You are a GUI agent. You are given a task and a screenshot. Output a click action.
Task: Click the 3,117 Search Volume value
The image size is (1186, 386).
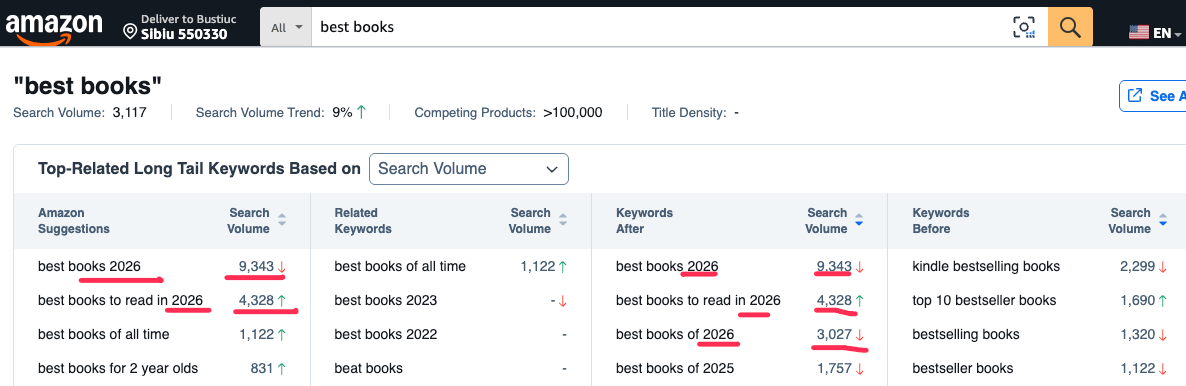point(129,113)
